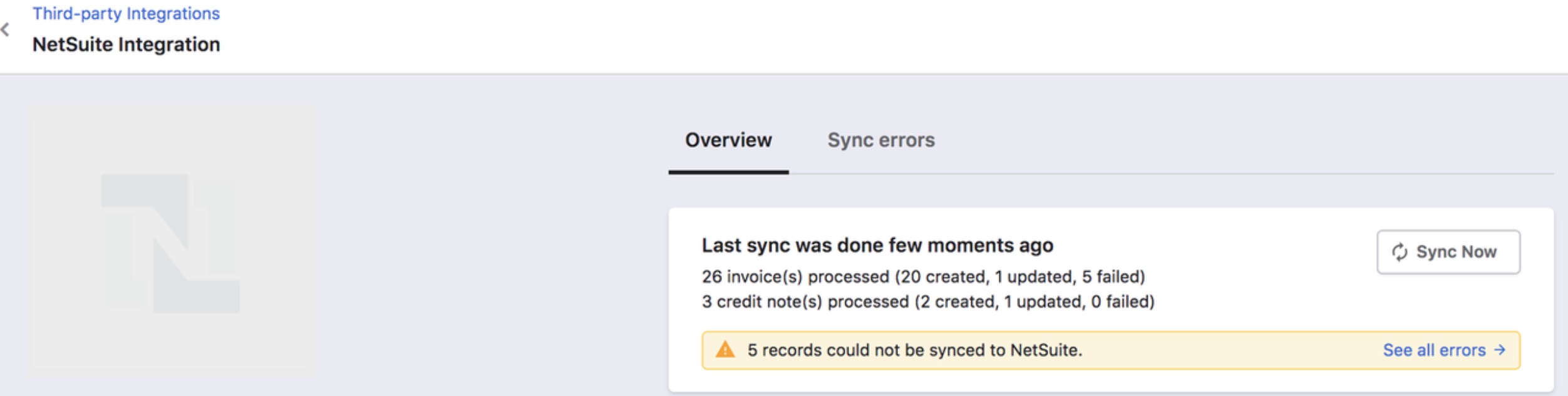Screen dimensions: 1568x396
Task: Click the N glyph inside the NetSuite logo
Action: tap(170, 243)
